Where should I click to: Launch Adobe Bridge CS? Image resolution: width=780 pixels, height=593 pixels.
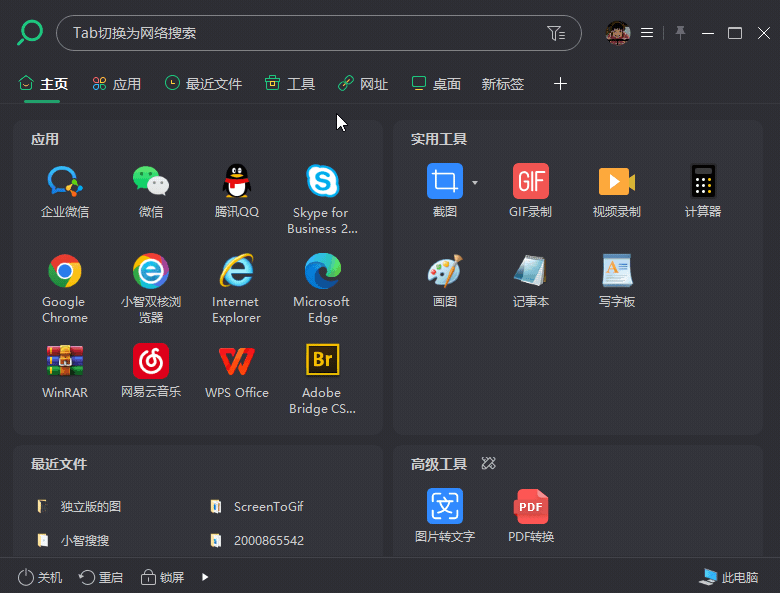pyautogui.click(x=322, y=379)
